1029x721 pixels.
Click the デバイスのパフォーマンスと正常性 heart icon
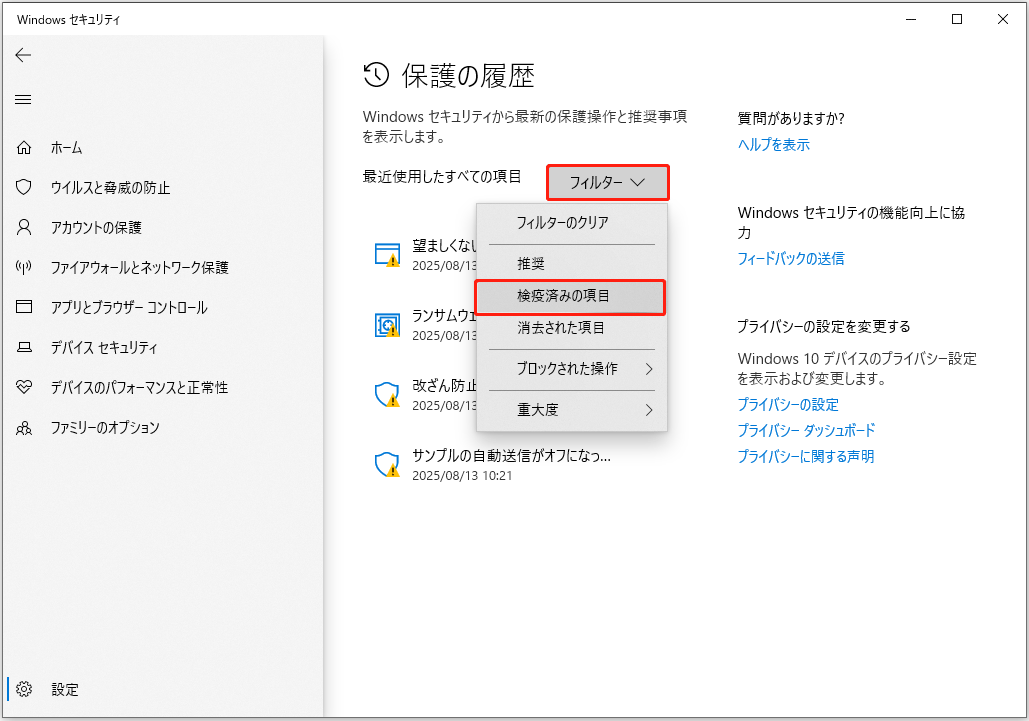click(x=25, y=388)
